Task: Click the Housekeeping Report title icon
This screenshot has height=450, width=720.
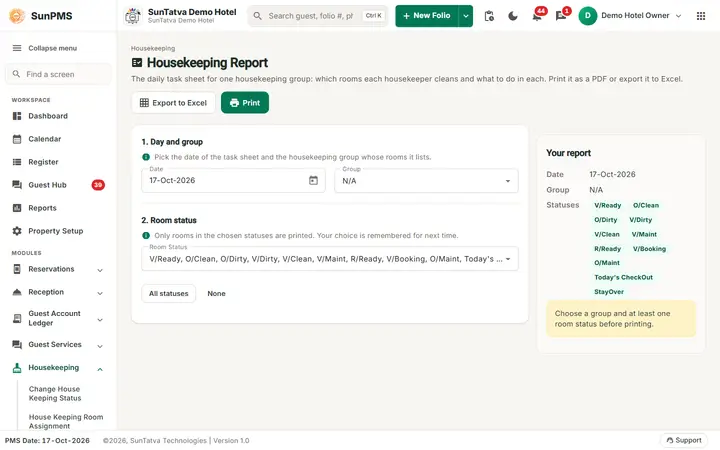Action: pyautogui.click(x=137, y=62)
